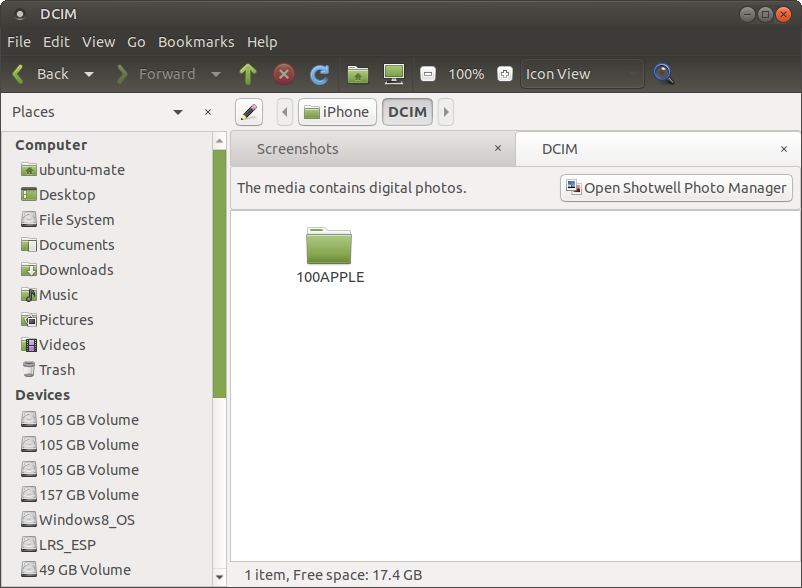The width and height of the screenshot is (802, 588).
Task: Click the Back navigation button
Action: (41, 74)
